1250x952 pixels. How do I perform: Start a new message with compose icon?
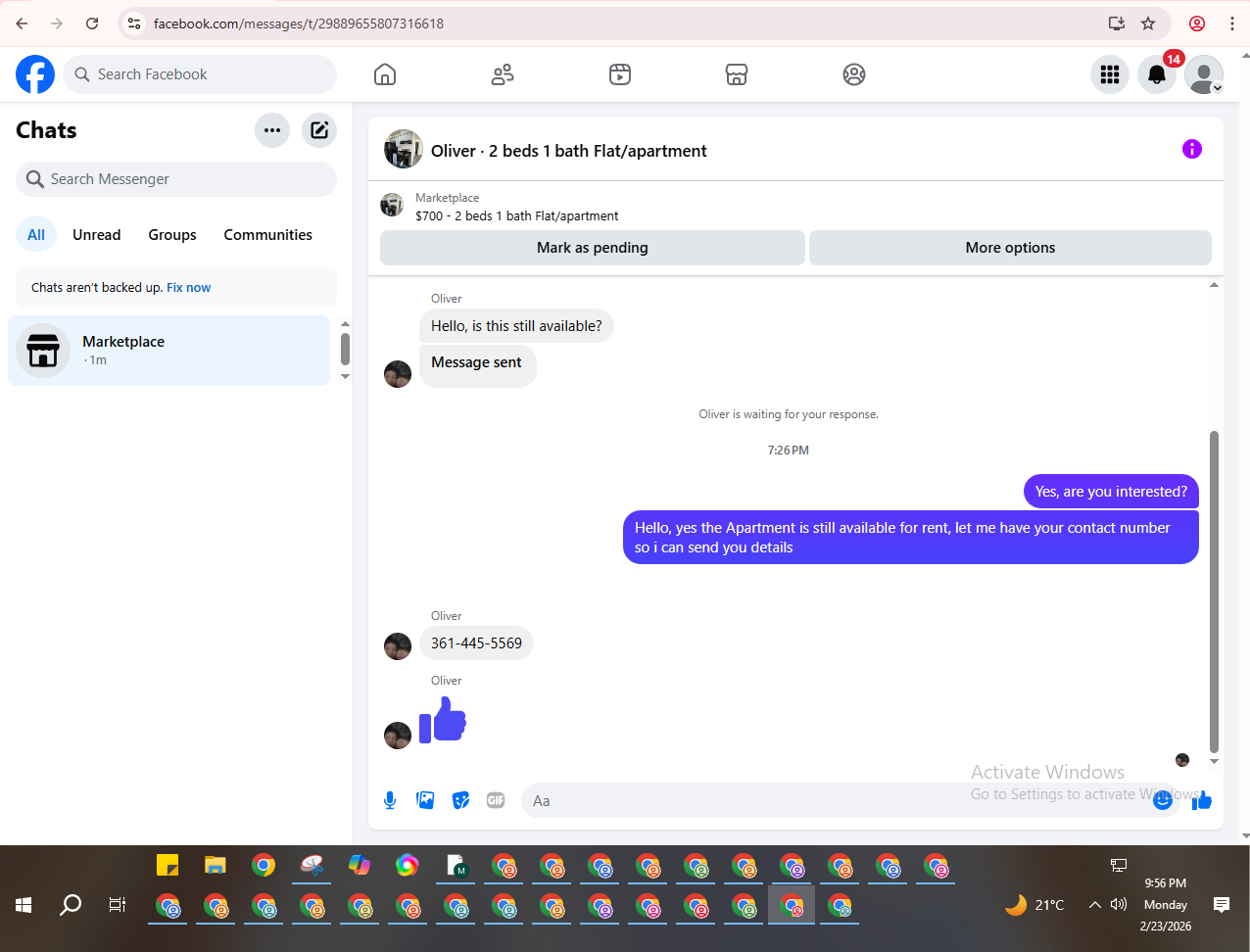click(319, 130)
